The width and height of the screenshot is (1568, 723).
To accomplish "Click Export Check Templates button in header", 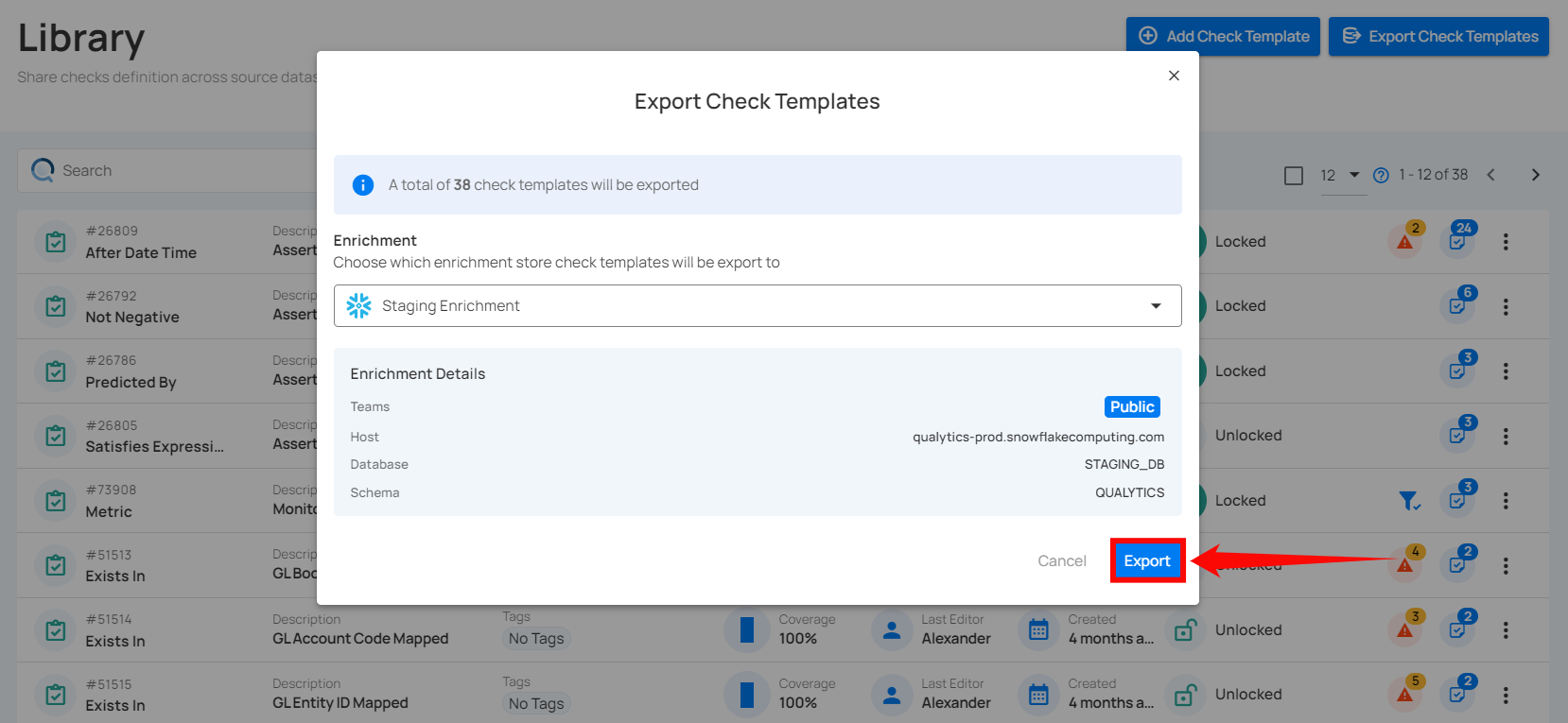I will [x=1438, y=36].
